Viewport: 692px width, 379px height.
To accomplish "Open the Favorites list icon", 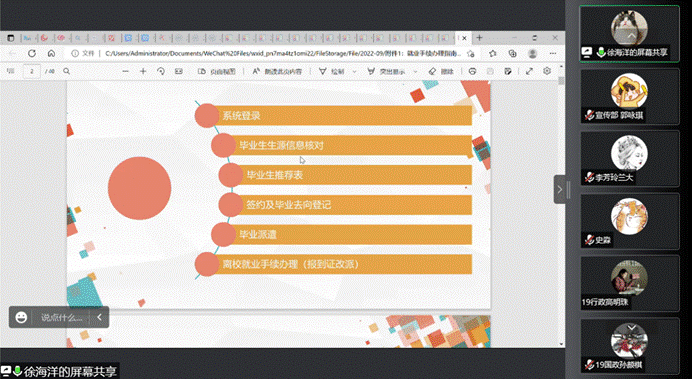I will click(493, 53).
